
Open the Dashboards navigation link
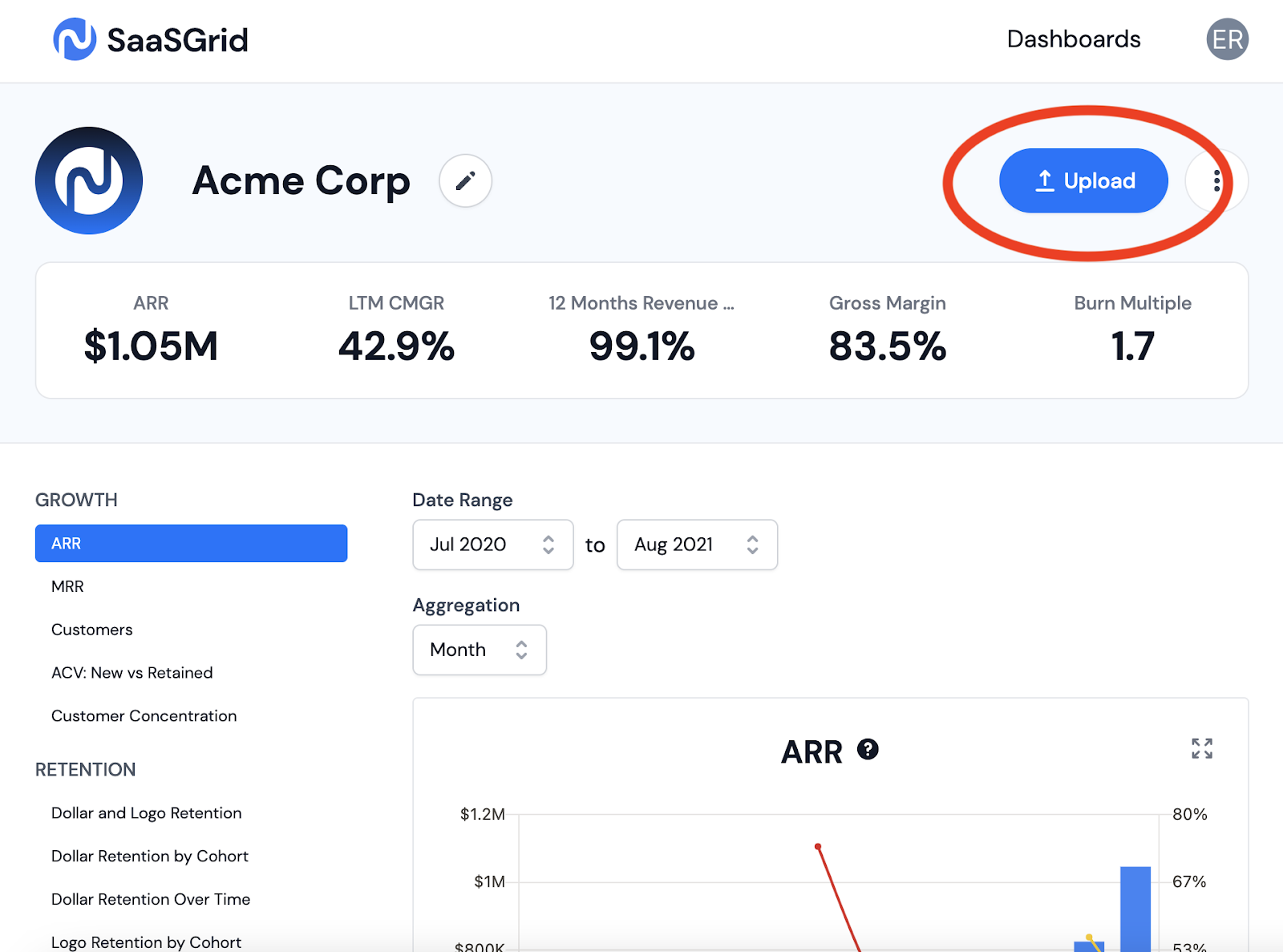[x=1073, y=39]
